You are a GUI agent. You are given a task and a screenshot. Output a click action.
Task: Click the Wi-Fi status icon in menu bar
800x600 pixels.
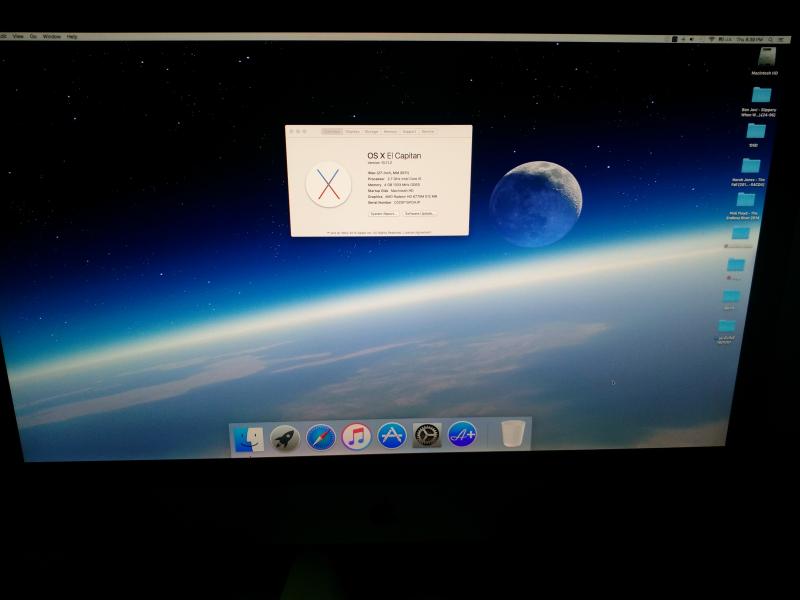click(x=711, y=39)
